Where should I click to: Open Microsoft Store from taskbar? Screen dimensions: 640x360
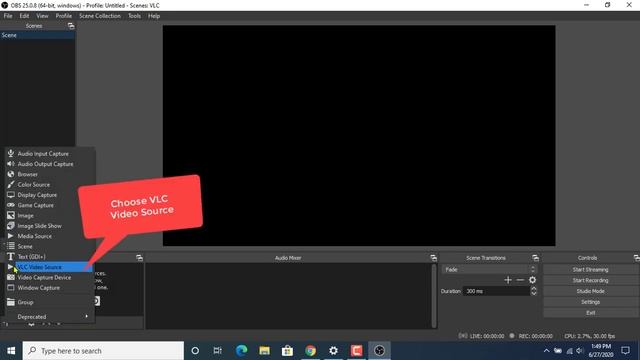point(287,351)
